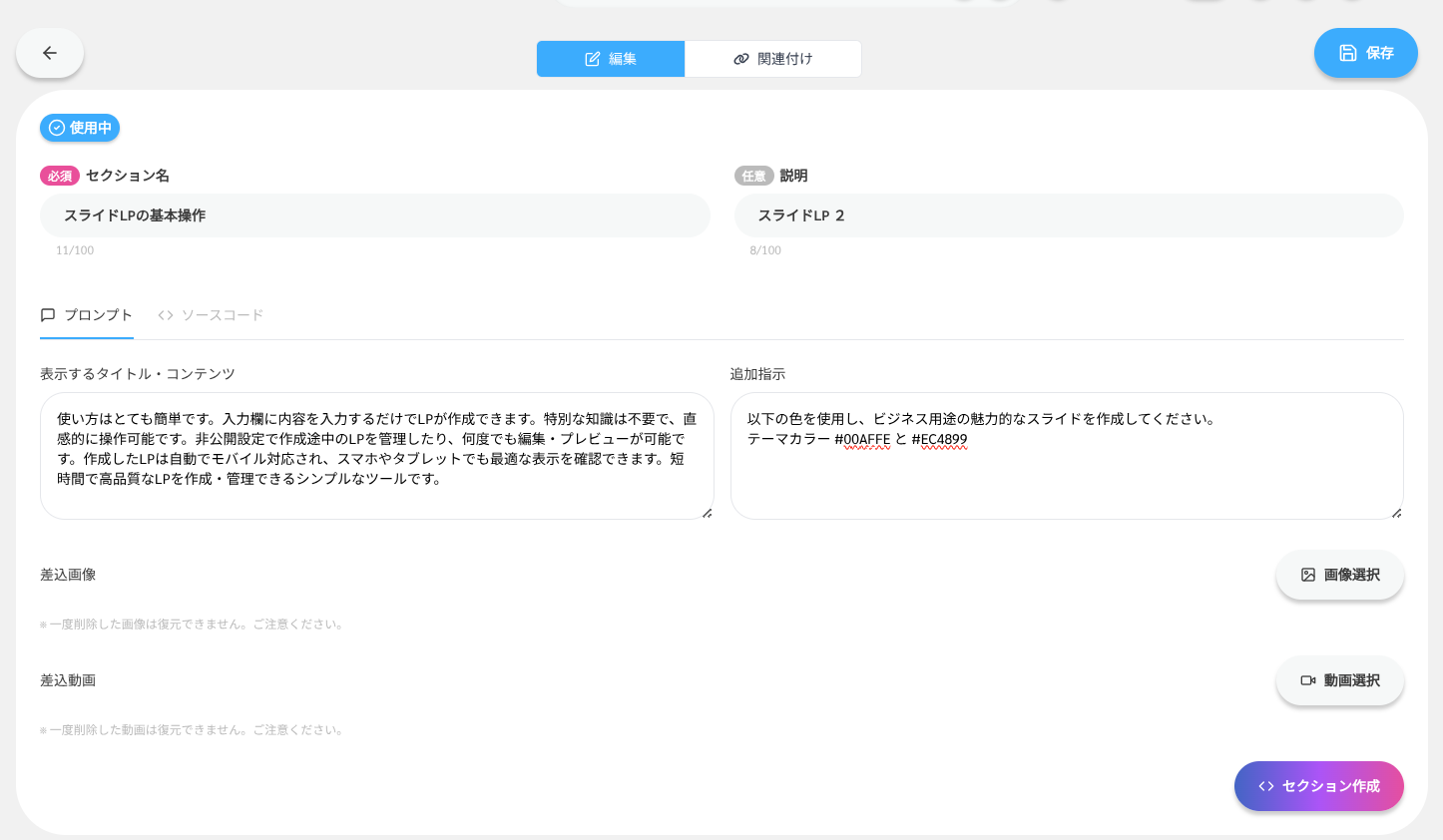Click the resize handle of content textarea
Screen dimensions: 1443x840
click(x=707, y=513)
